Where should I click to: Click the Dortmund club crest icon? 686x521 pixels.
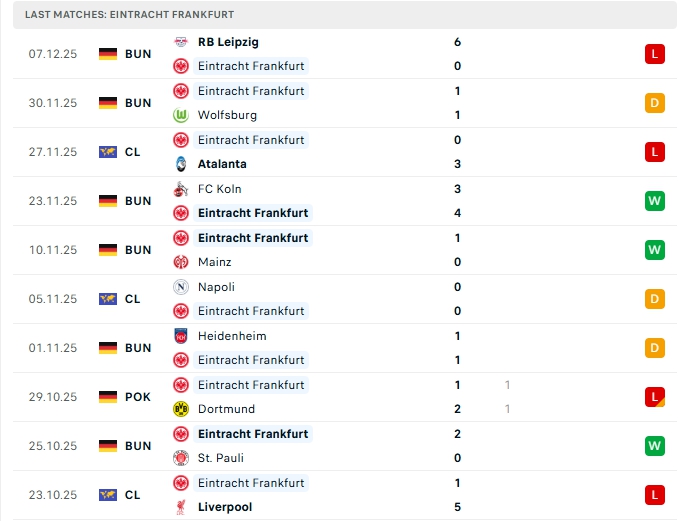pos(181,409)
